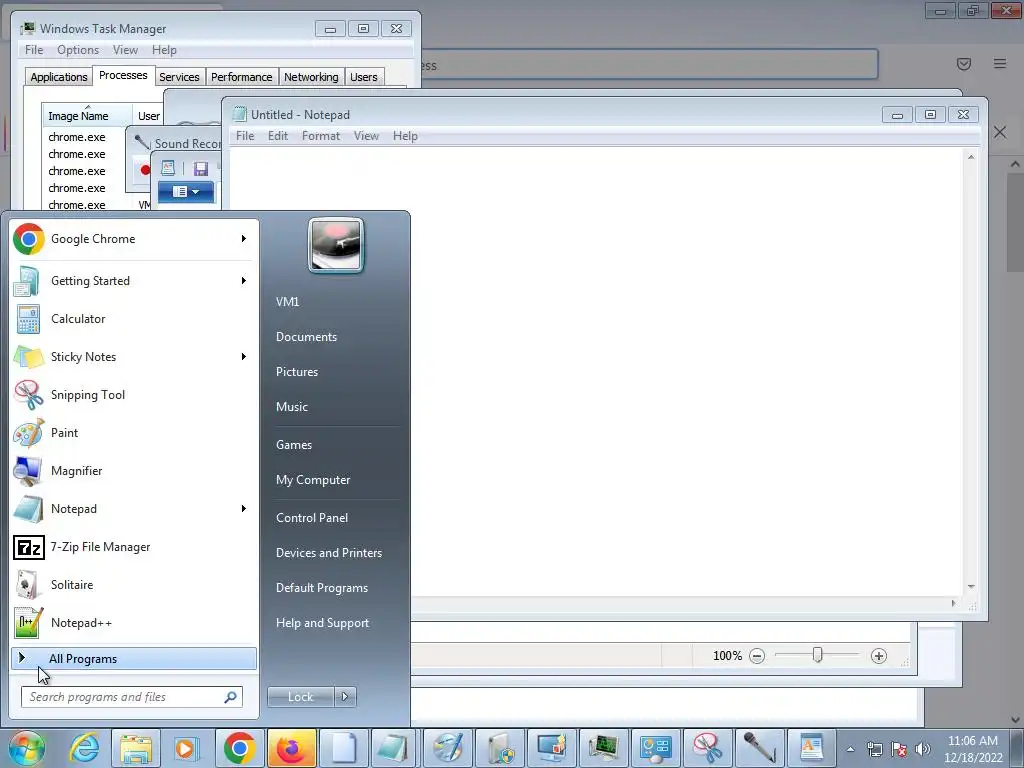Viewport: 1024px width, 768px height.
Task: Click the WordPad zoom slider thumb
Action: click(817, 654)
